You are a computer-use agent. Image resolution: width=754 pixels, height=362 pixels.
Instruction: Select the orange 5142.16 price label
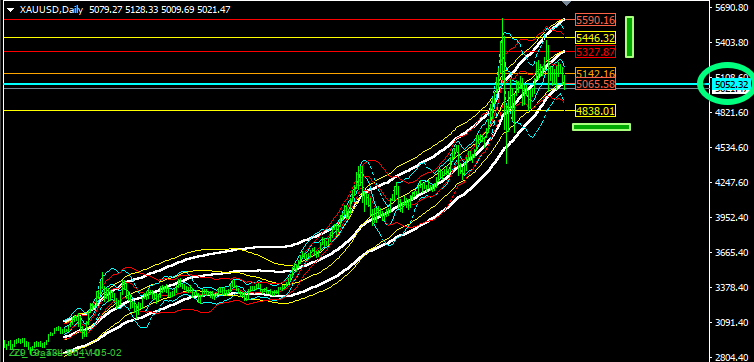596,74
